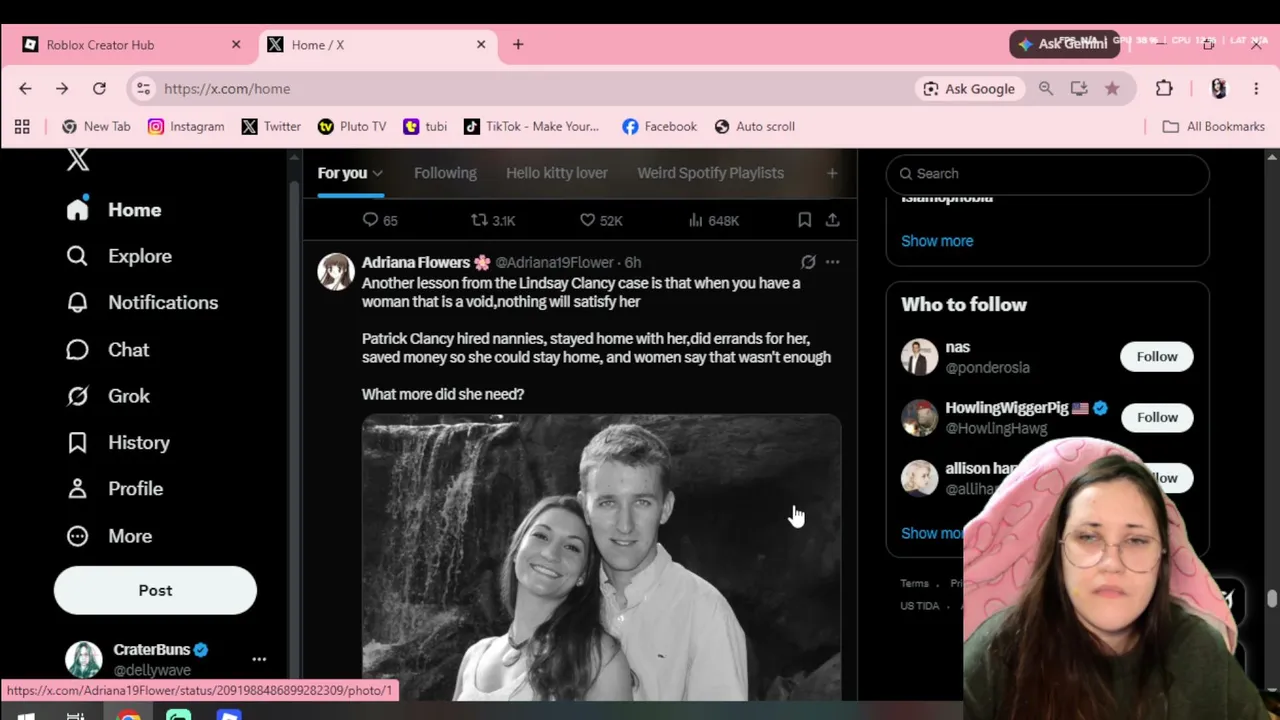Open the browser three-dot menu
This screenshot has width=1280, height=720.
1256,89
